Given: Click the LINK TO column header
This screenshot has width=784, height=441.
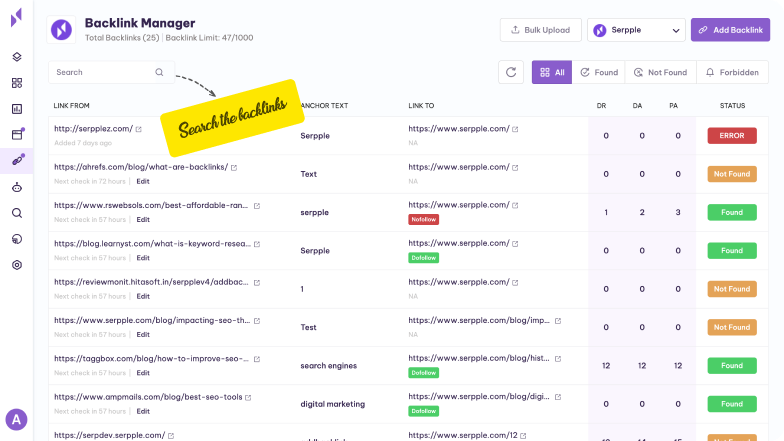Looking at the screenshot, I should [421, 106].
